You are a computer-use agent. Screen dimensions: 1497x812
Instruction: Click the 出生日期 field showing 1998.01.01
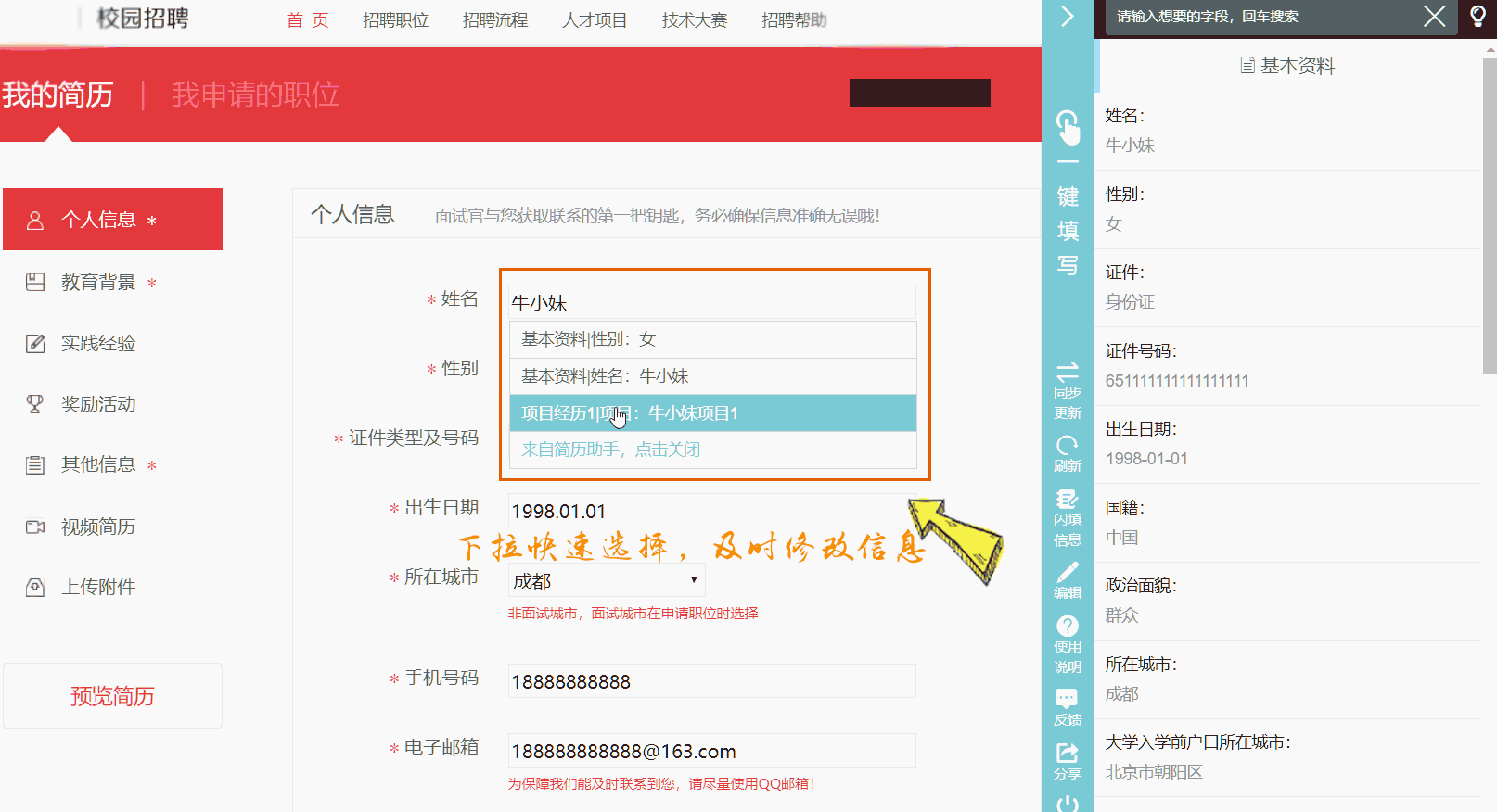pos(712,511)
